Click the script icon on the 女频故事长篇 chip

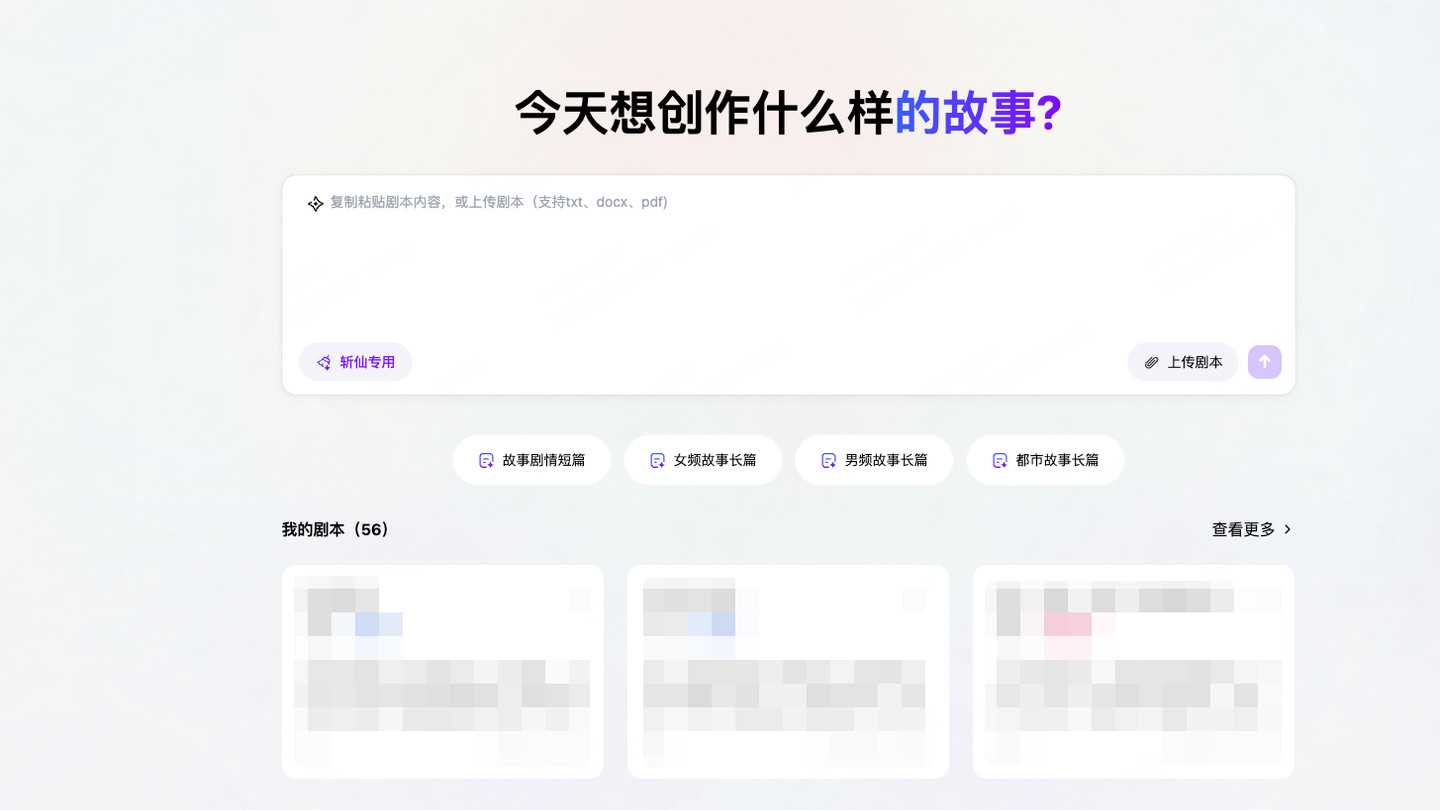point(657,460)
